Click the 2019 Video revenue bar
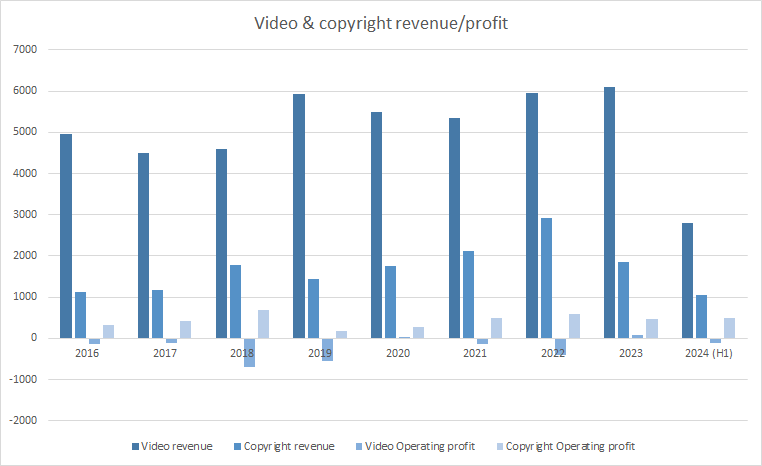Viewport: 762px width, 466px height. [299, 216]
